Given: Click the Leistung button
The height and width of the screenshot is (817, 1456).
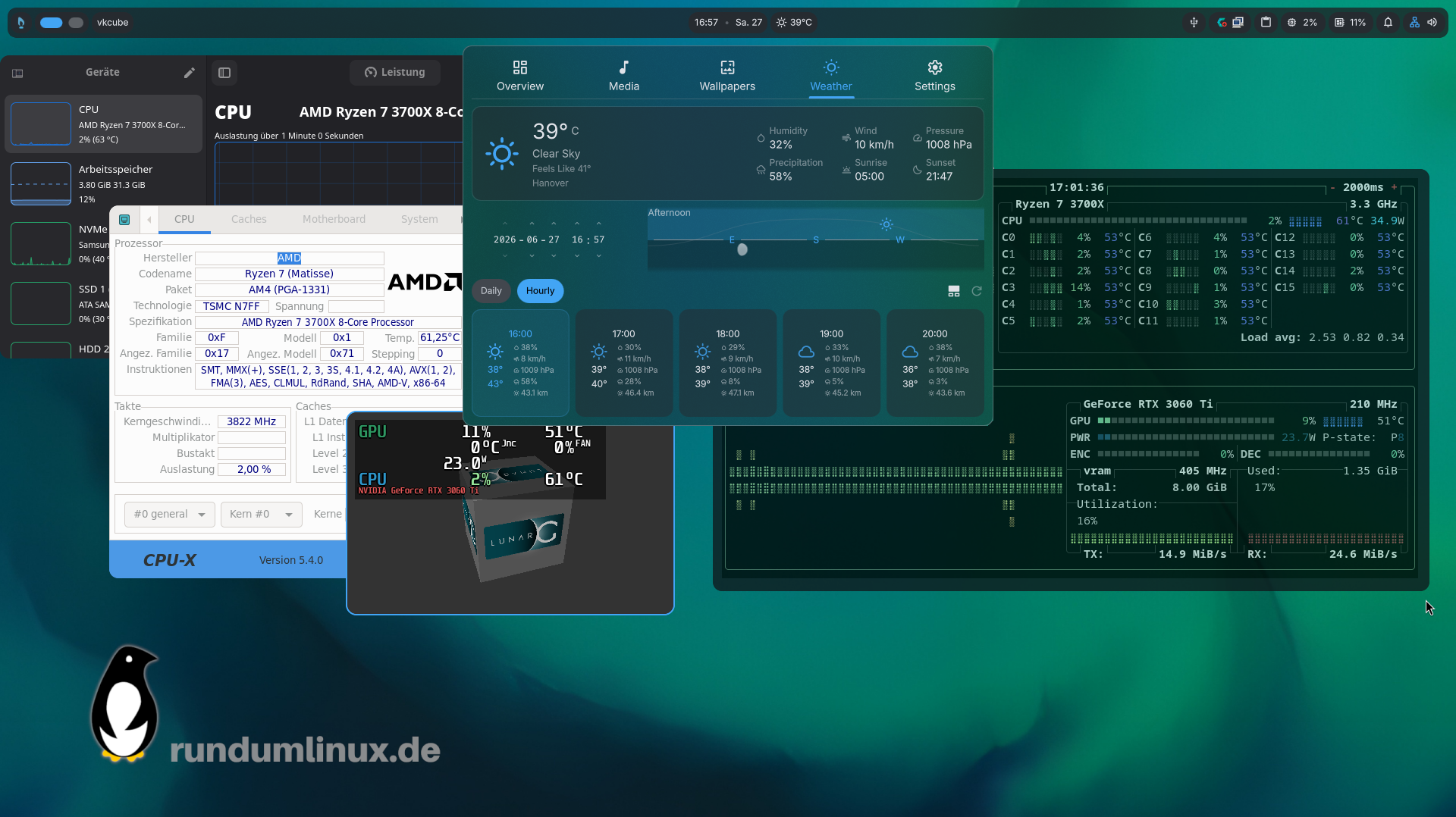Looking at the screenshot, I should click(395, 73).
